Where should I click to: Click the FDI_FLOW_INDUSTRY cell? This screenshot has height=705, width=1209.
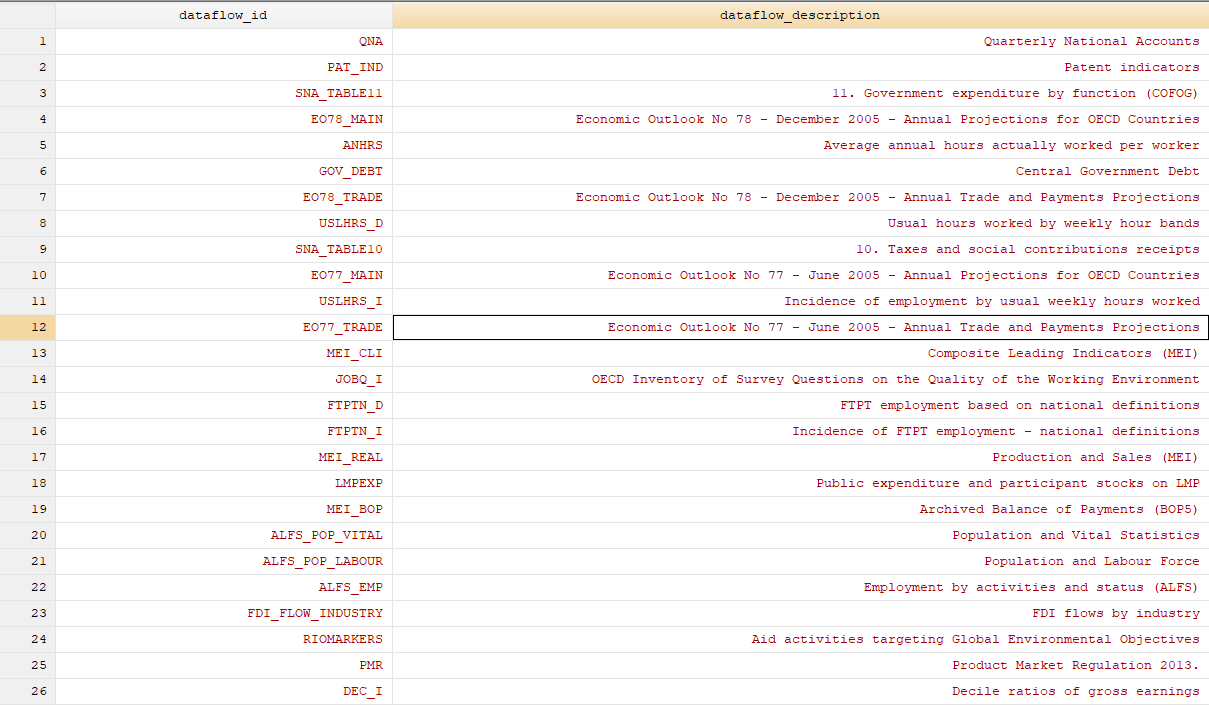(x=223, y=613)
